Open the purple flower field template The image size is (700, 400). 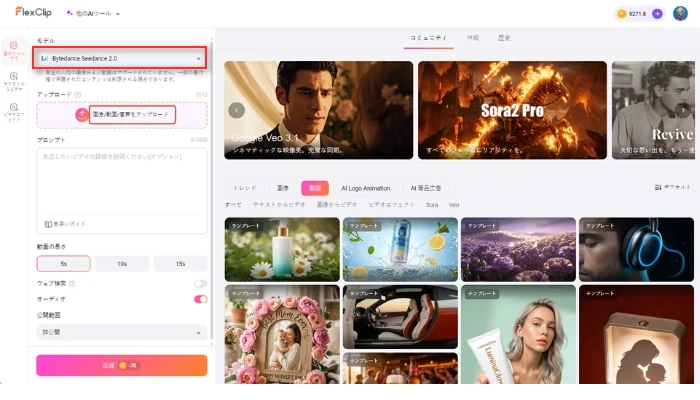point(518,250)
